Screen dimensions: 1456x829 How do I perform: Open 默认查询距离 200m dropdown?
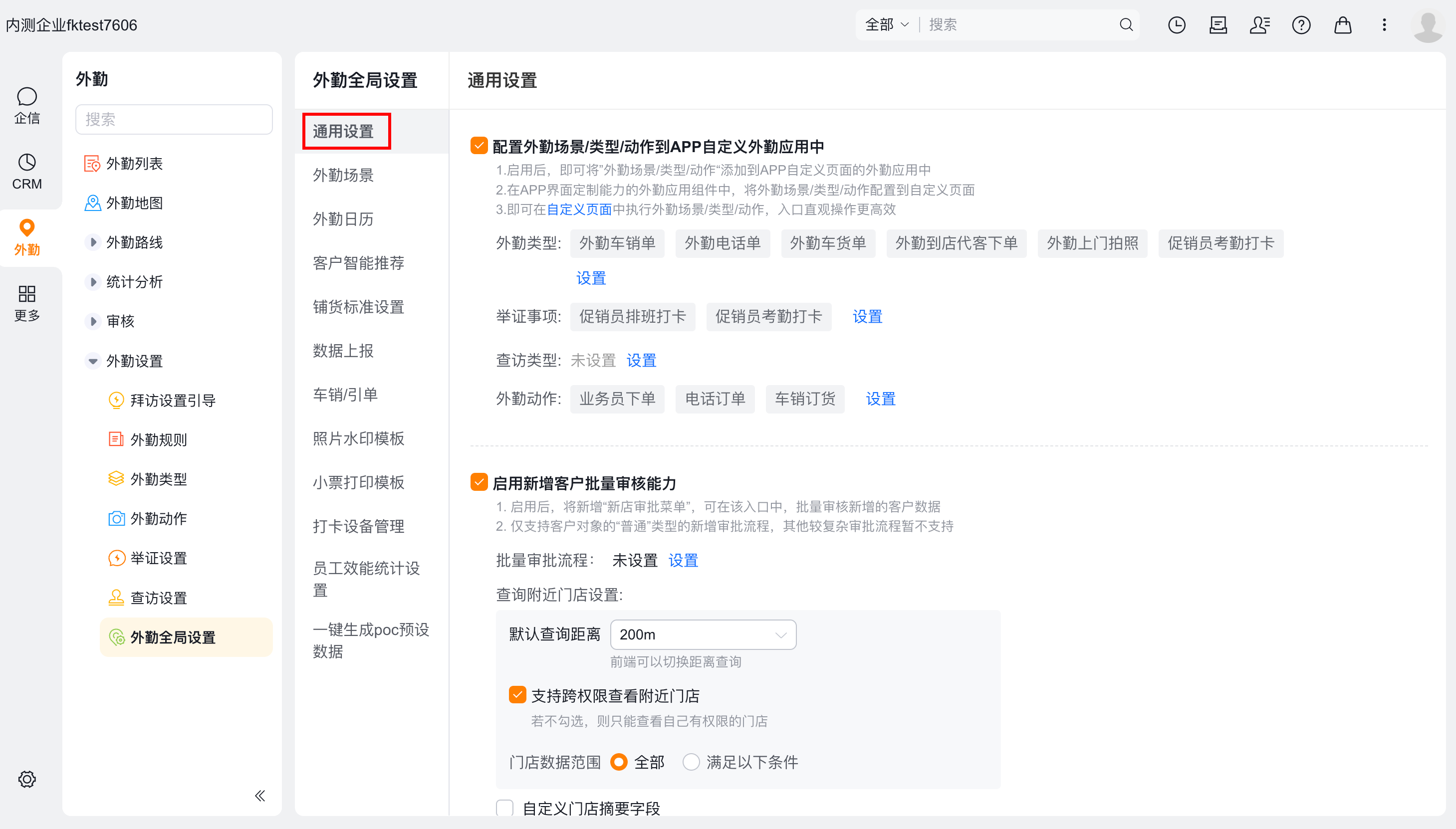pos(703,634)
